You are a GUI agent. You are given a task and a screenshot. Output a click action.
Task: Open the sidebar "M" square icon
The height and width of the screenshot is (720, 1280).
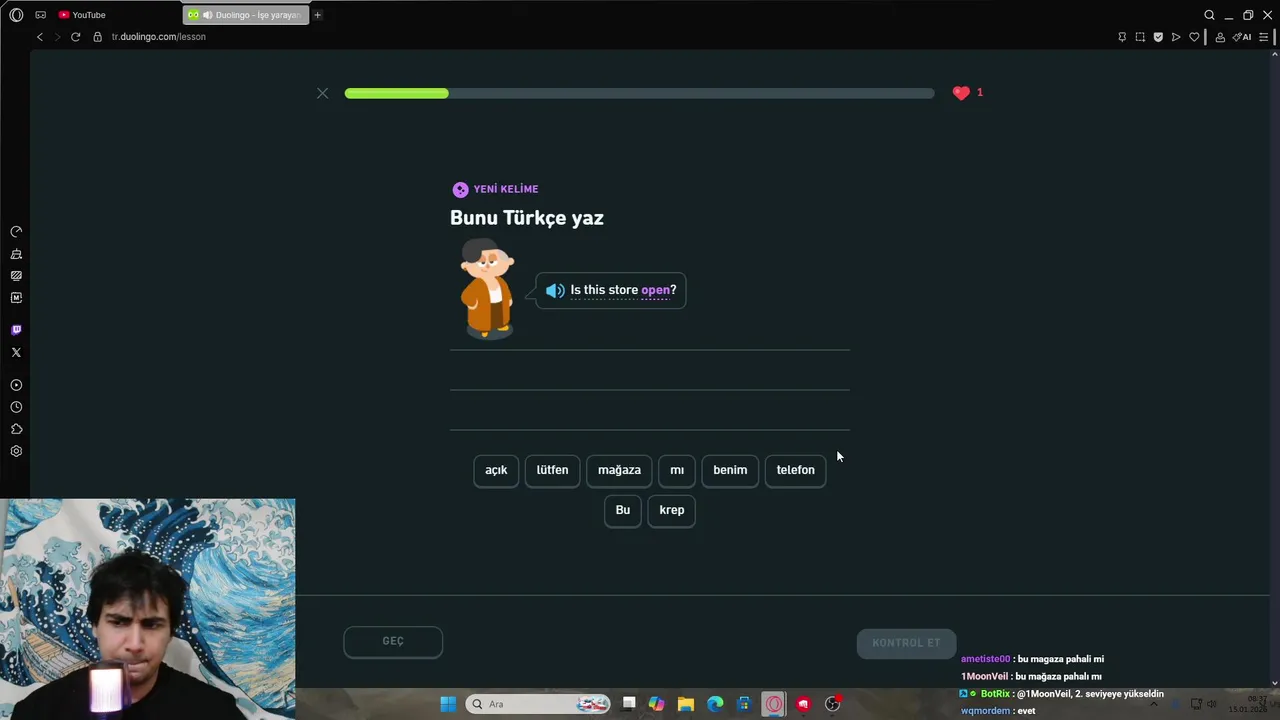tap(16, 298)
